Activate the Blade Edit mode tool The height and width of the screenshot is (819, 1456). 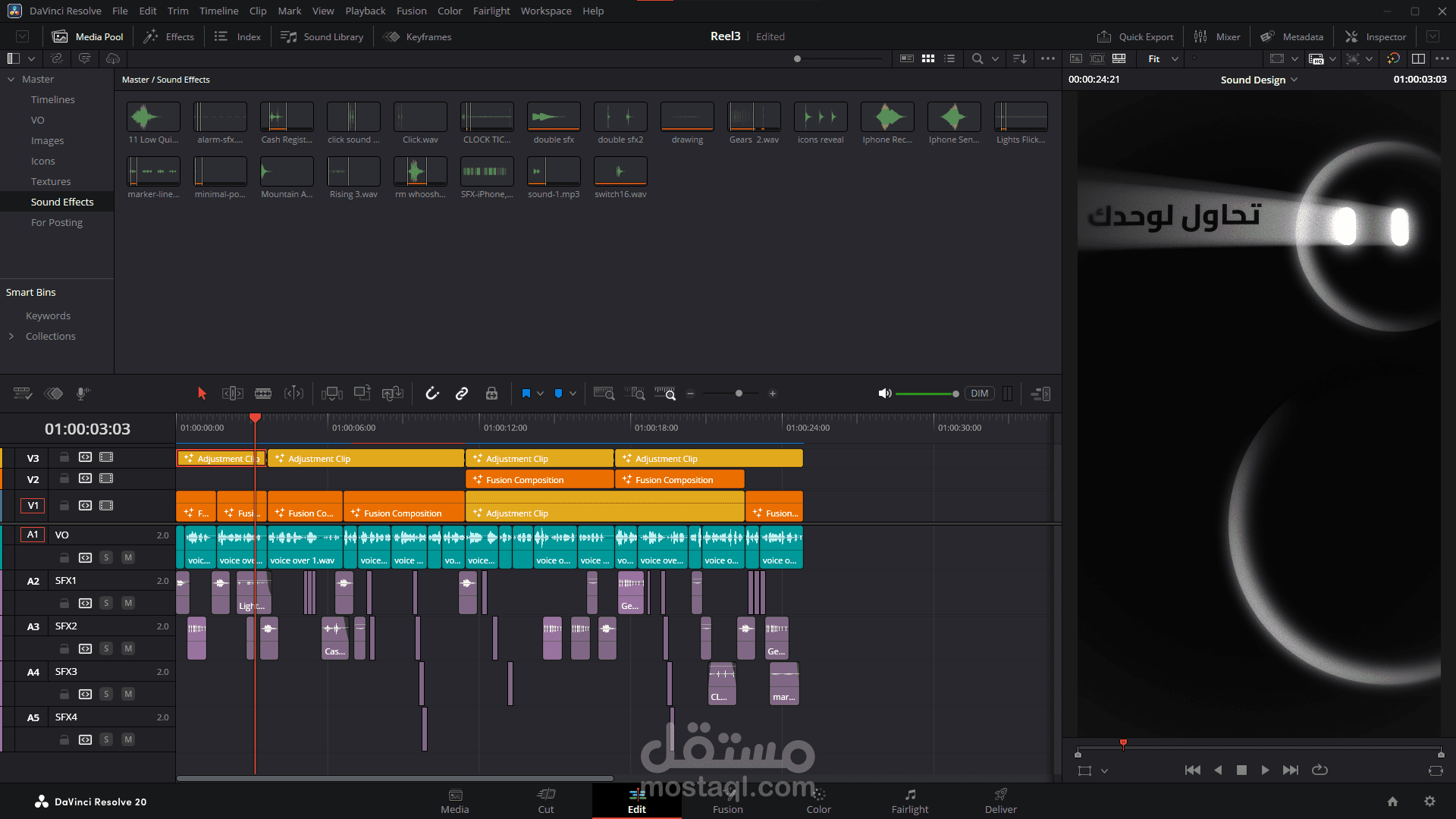coord(263,394)
